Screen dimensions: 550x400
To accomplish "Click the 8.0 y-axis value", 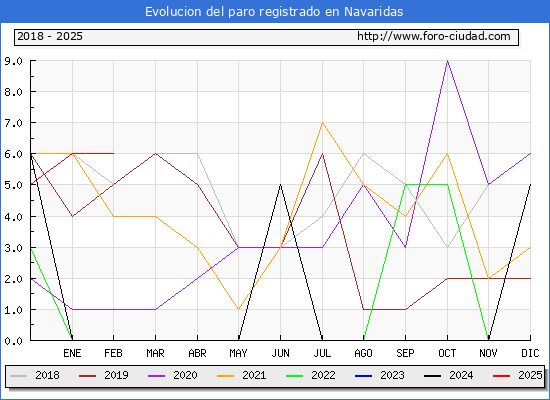I will coord(13,92).
